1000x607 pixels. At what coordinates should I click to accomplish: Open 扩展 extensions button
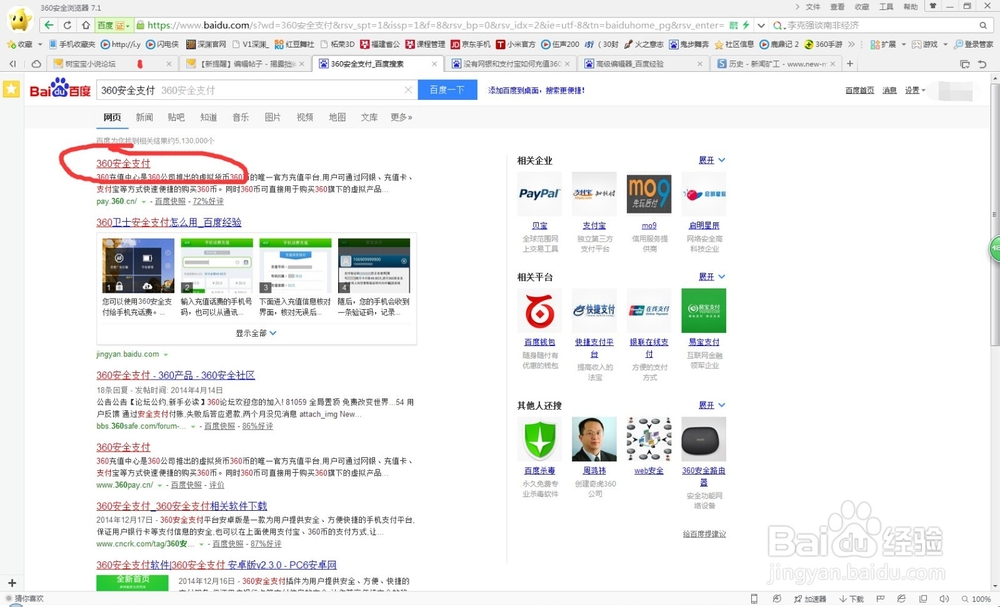pyautogui.click(x=883, y=44)
